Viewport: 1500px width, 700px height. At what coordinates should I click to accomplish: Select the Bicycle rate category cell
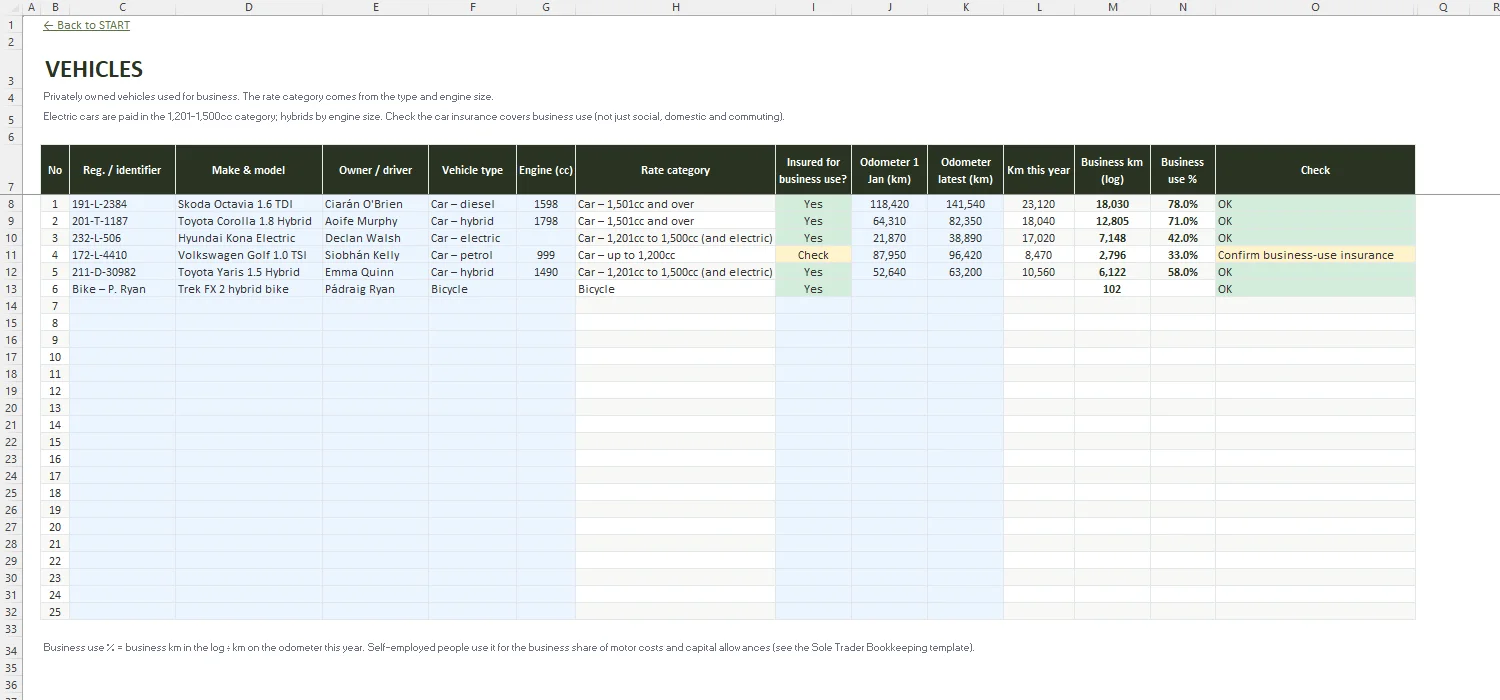tap(675, 289)
